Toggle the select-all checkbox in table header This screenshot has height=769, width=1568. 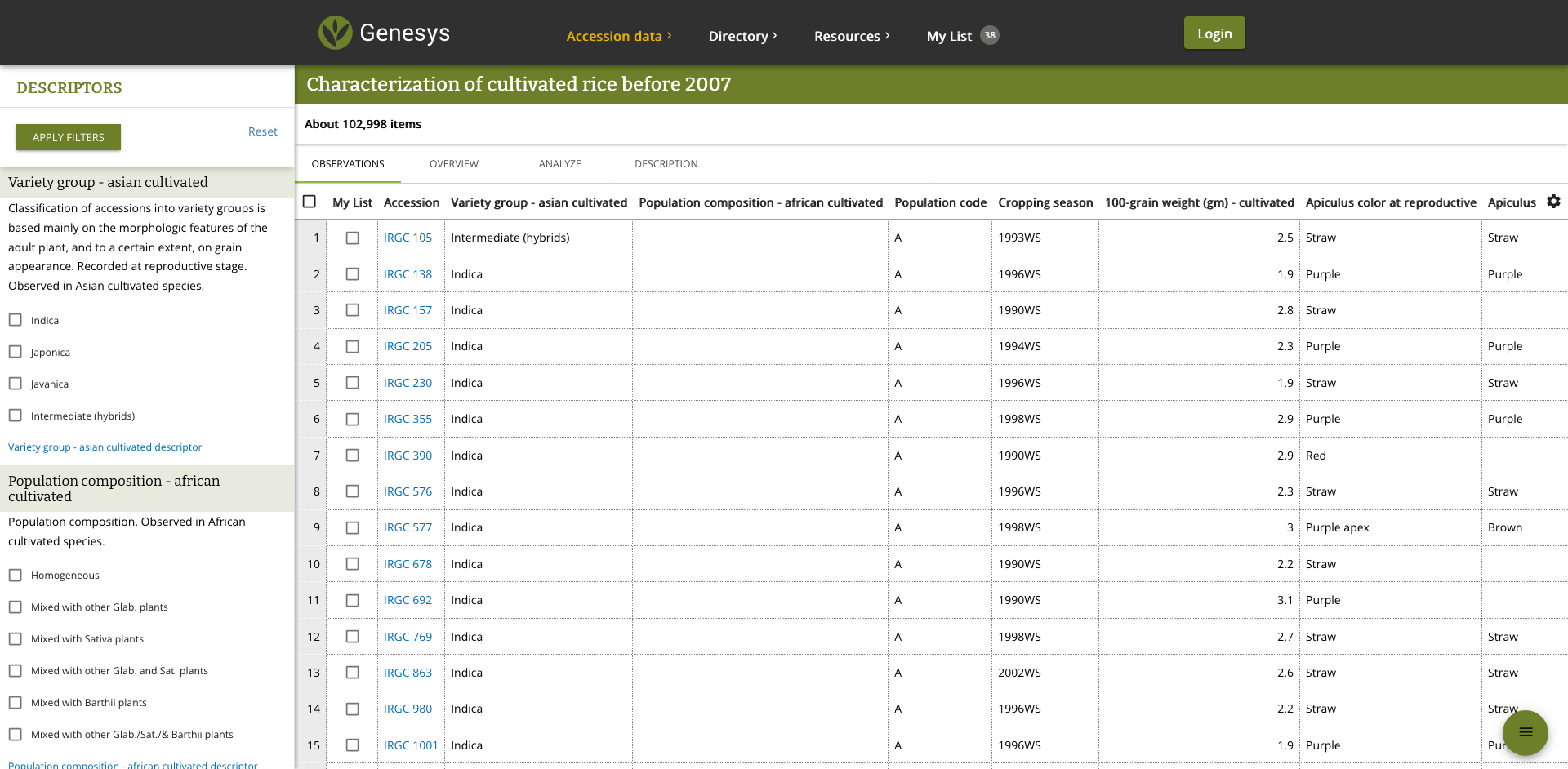pyautogui.click(x=310, y=202)
